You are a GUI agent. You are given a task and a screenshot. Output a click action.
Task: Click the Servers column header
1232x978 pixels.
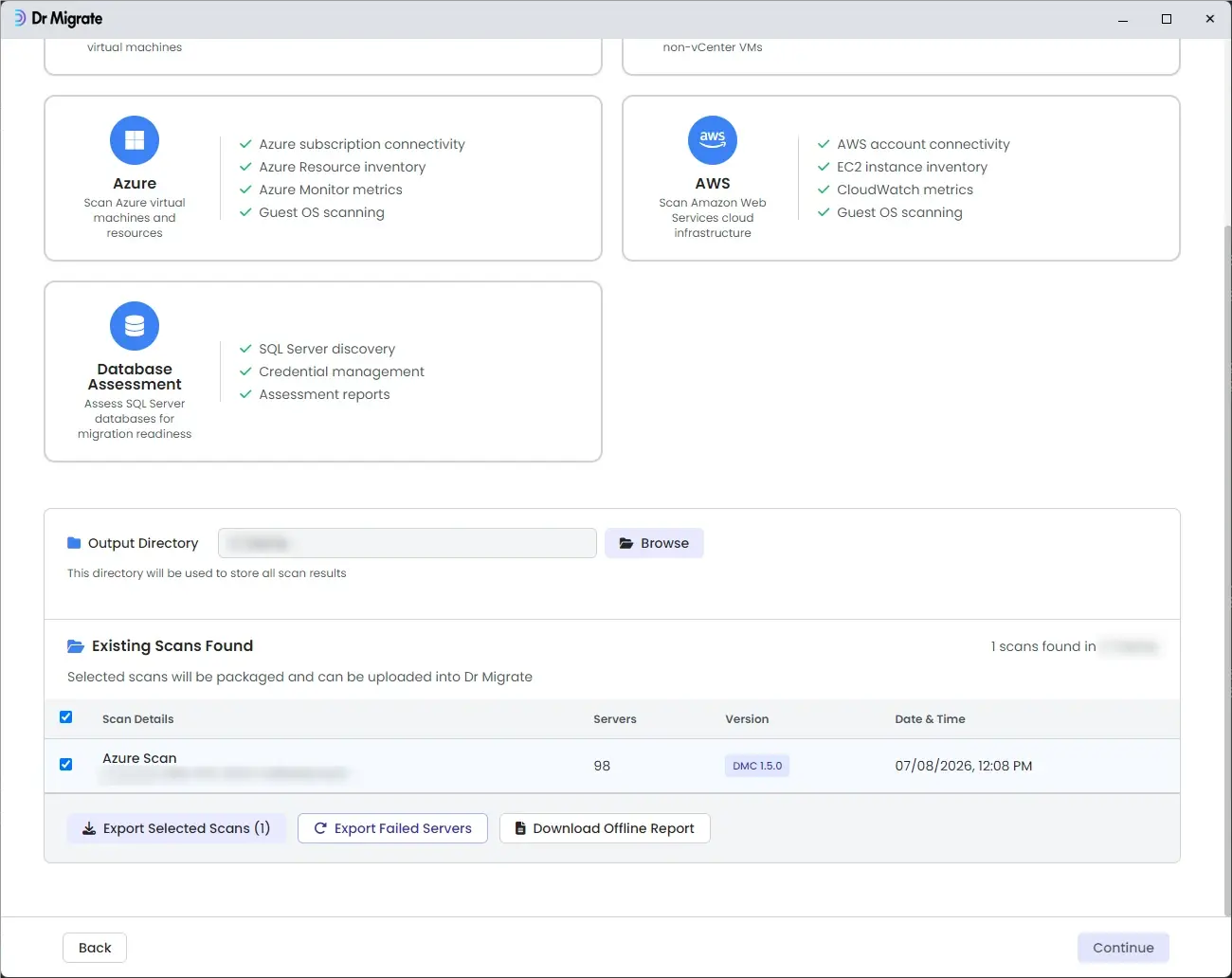click(615, 719)
